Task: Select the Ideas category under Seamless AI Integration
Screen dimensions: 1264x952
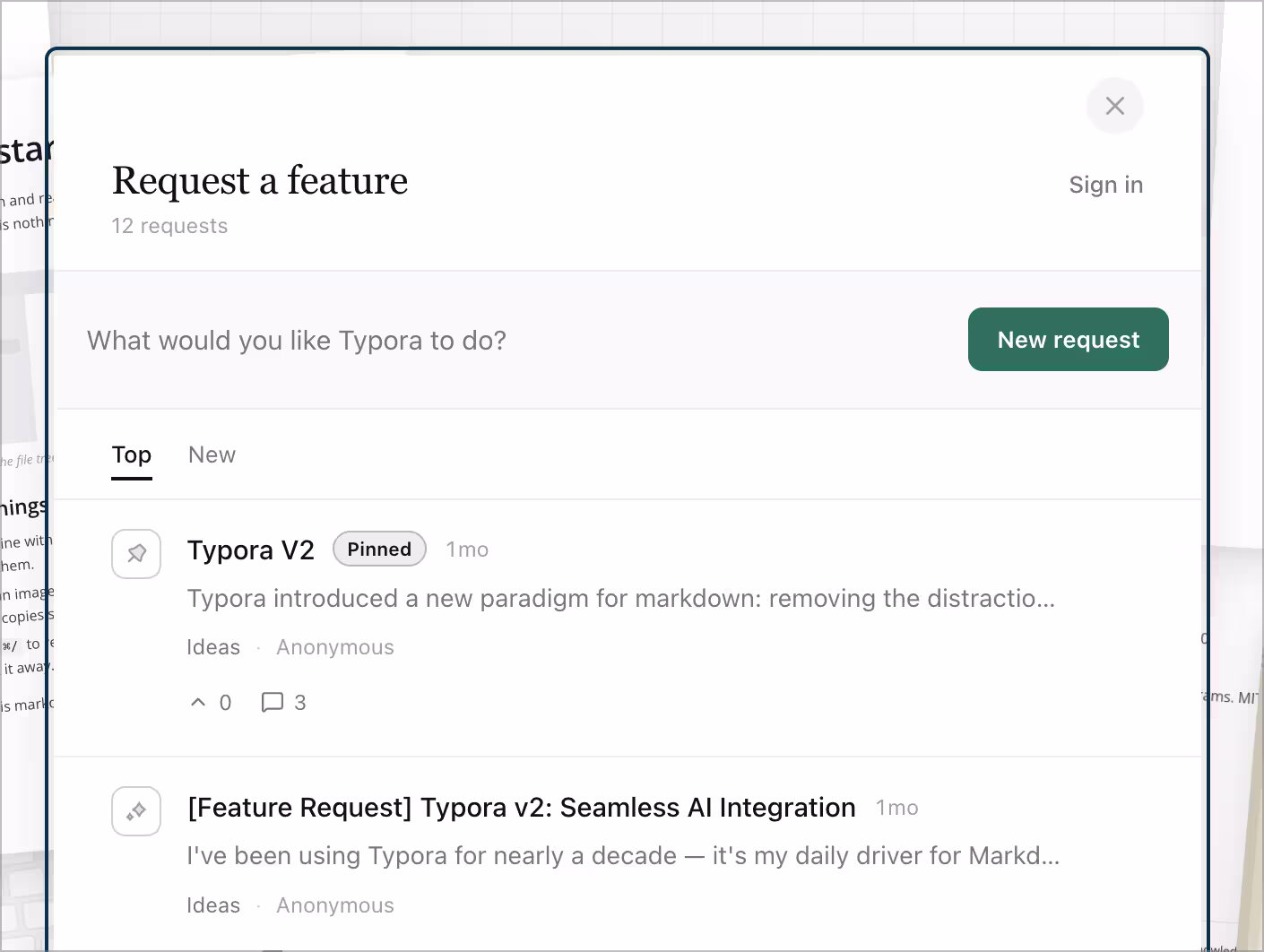Action: (x=213, y=905)
